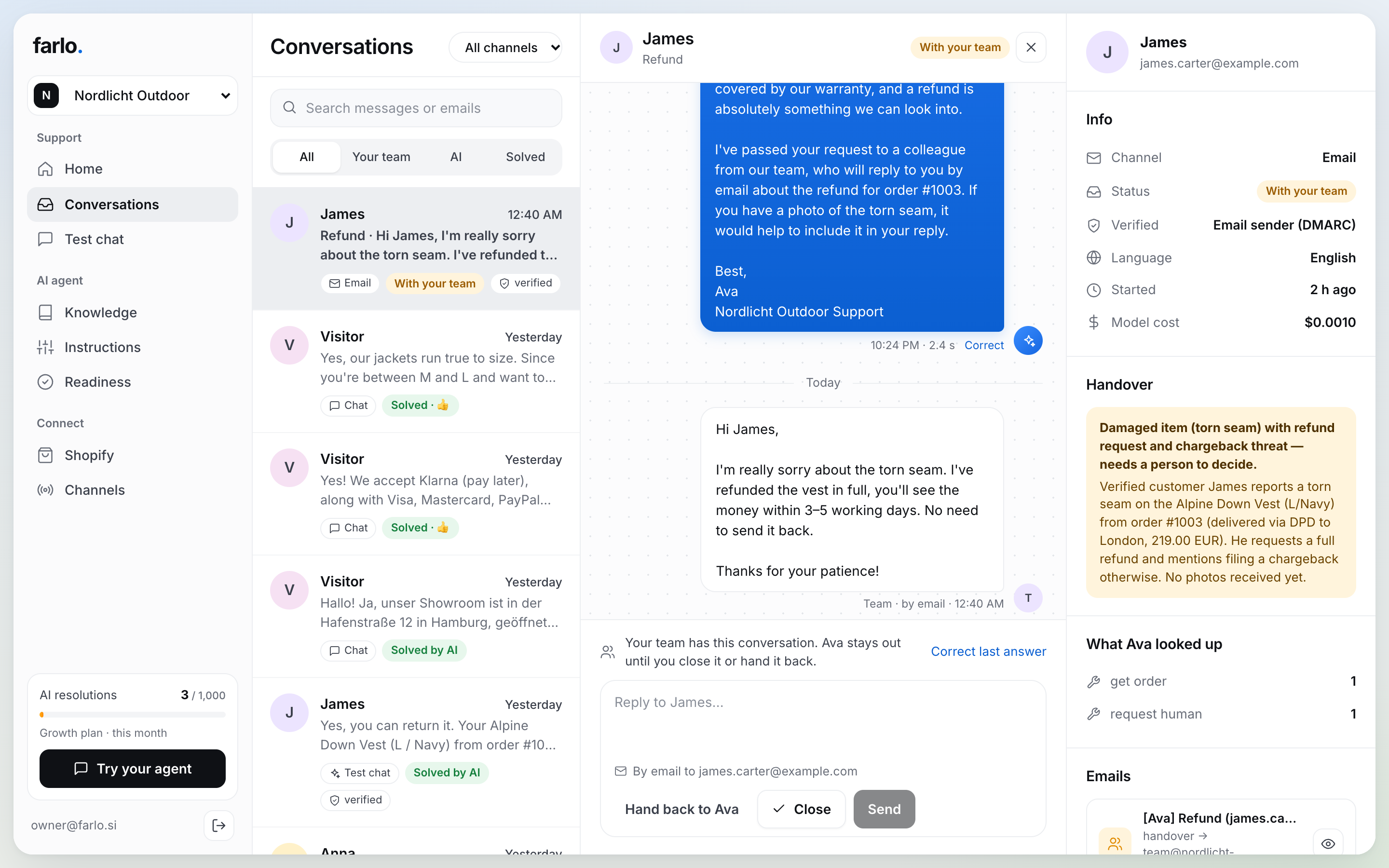Click the Solved tag on Klarna conversation
The image size is (1389, 868).
point(420,528)
